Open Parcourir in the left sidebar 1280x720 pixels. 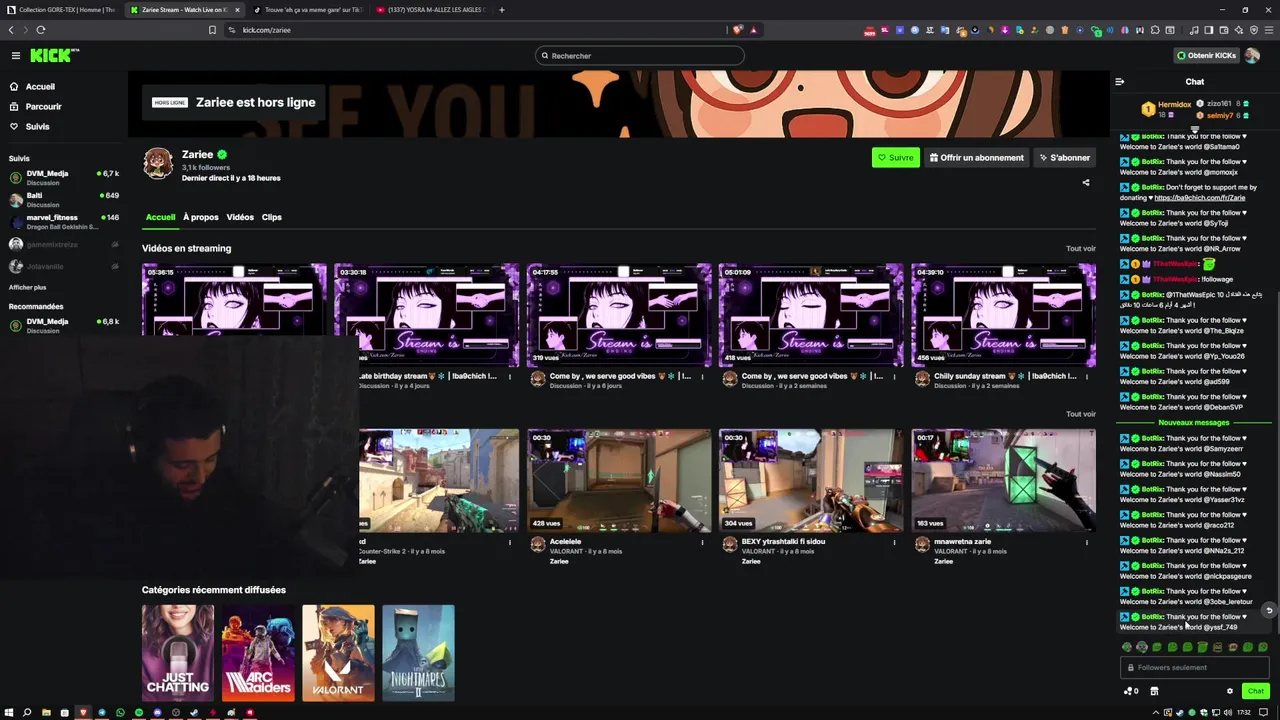pos(43,107)
